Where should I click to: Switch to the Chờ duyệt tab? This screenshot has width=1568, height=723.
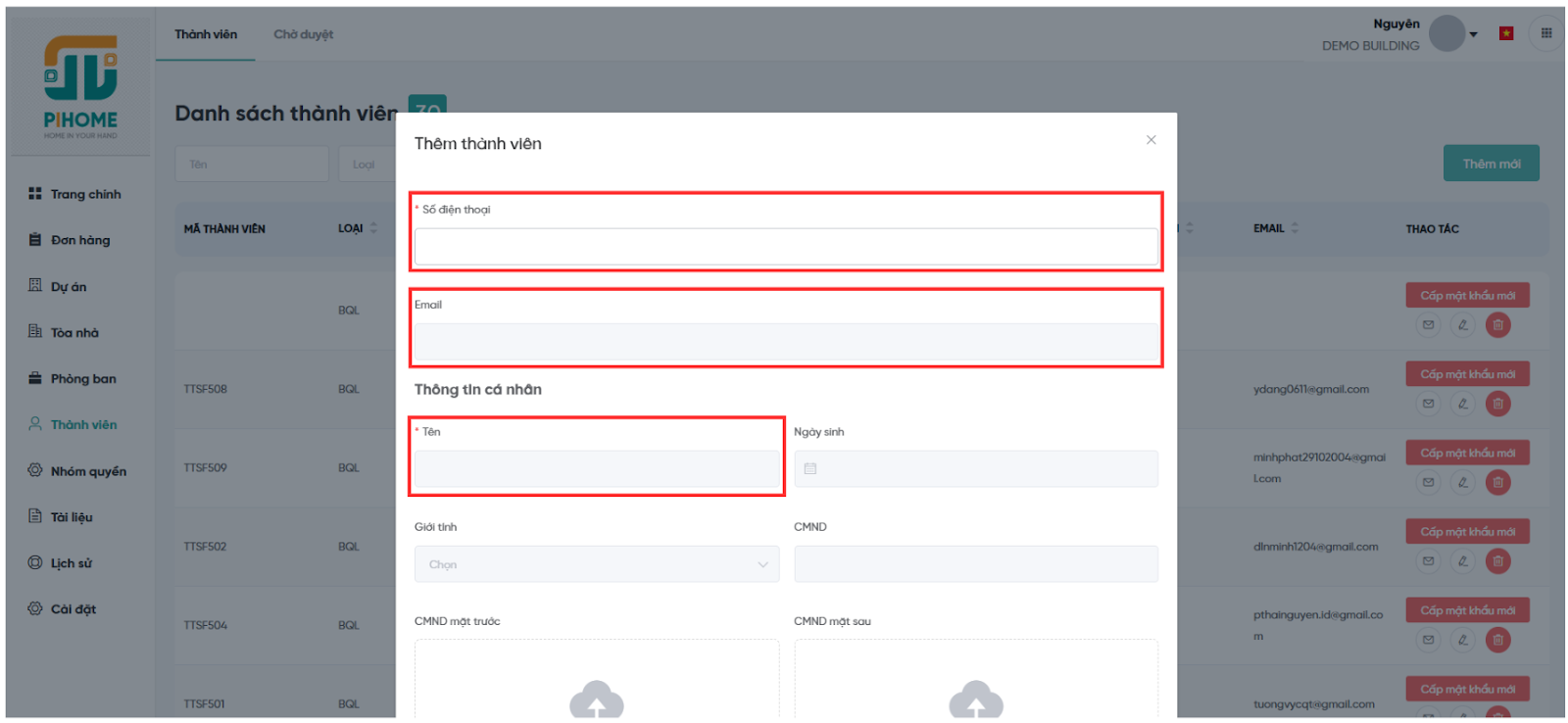303,34
